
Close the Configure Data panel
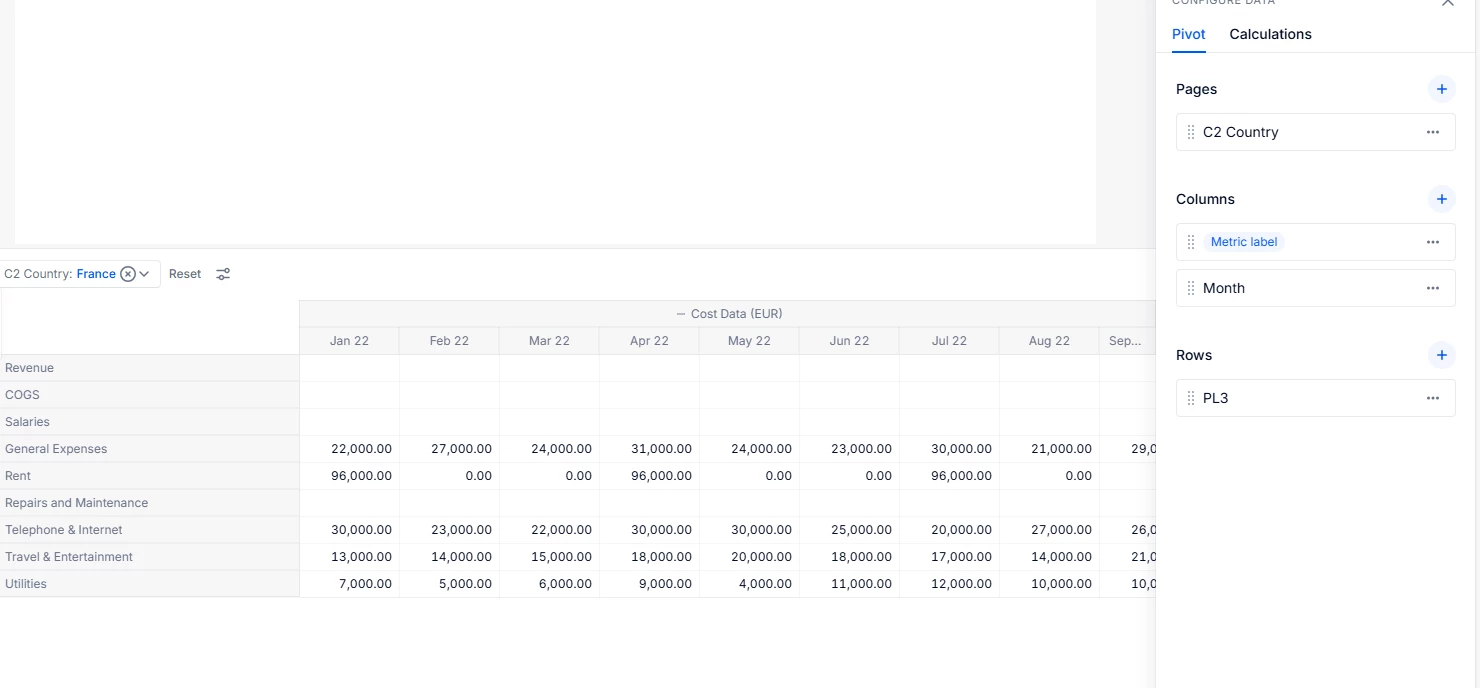[x=1447, y=3]
